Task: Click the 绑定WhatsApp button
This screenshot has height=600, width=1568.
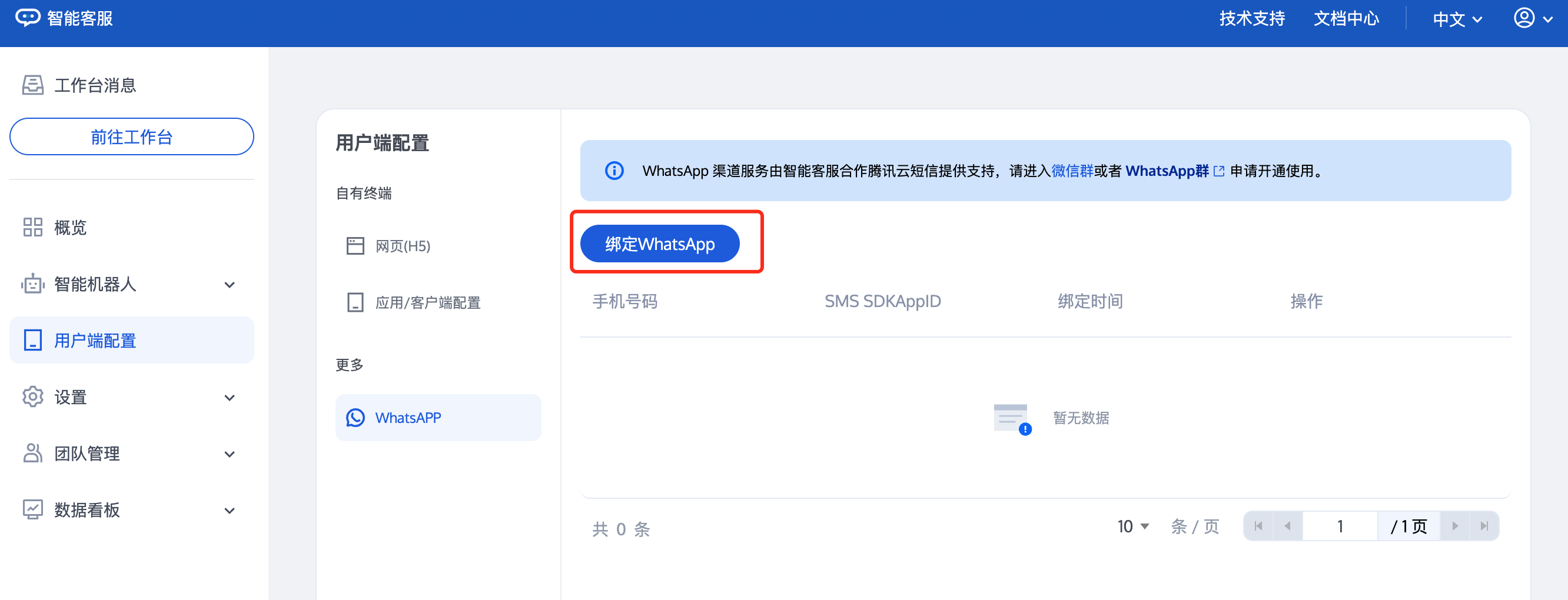Action: point(660,244)
